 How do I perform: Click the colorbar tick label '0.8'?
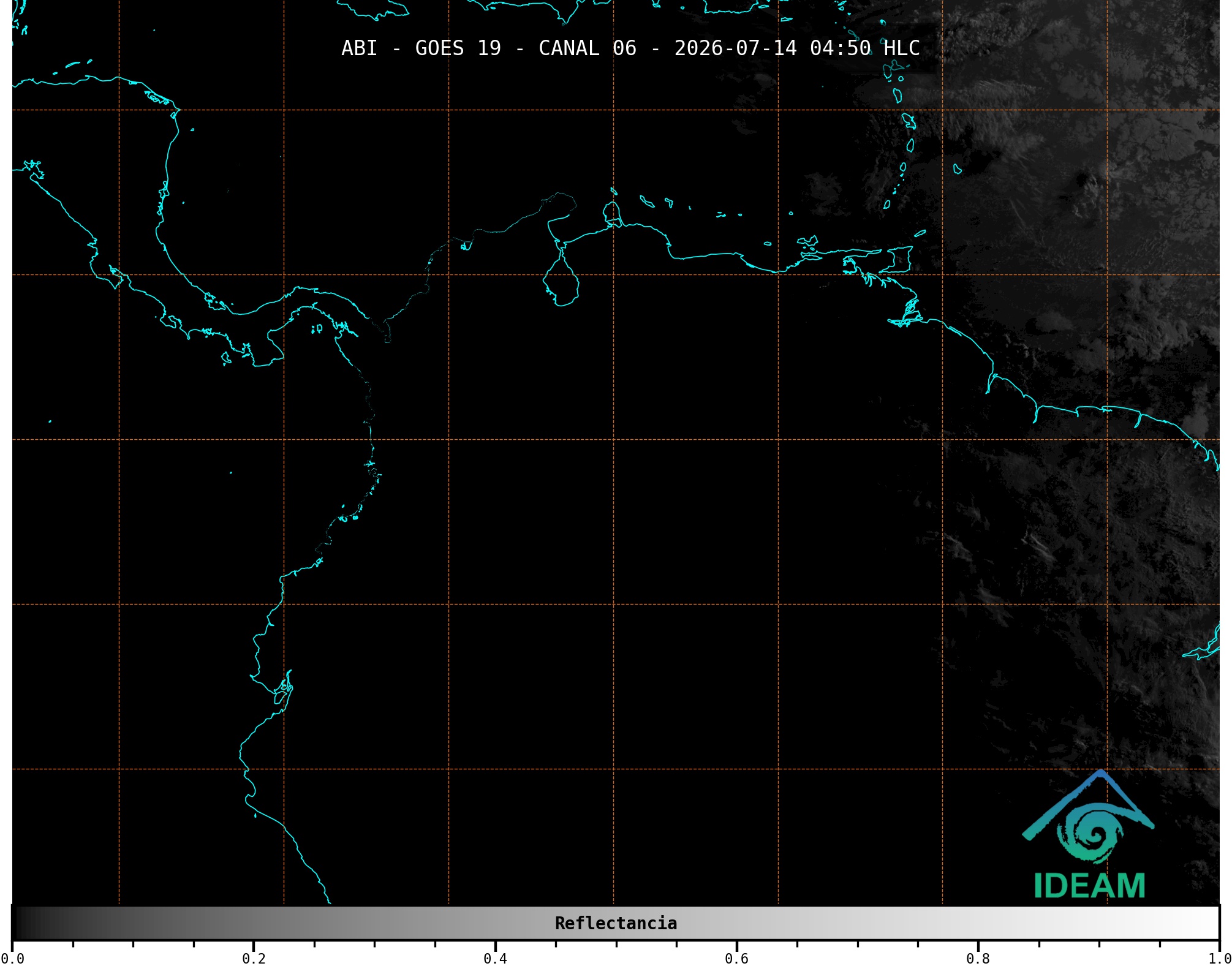978,959
